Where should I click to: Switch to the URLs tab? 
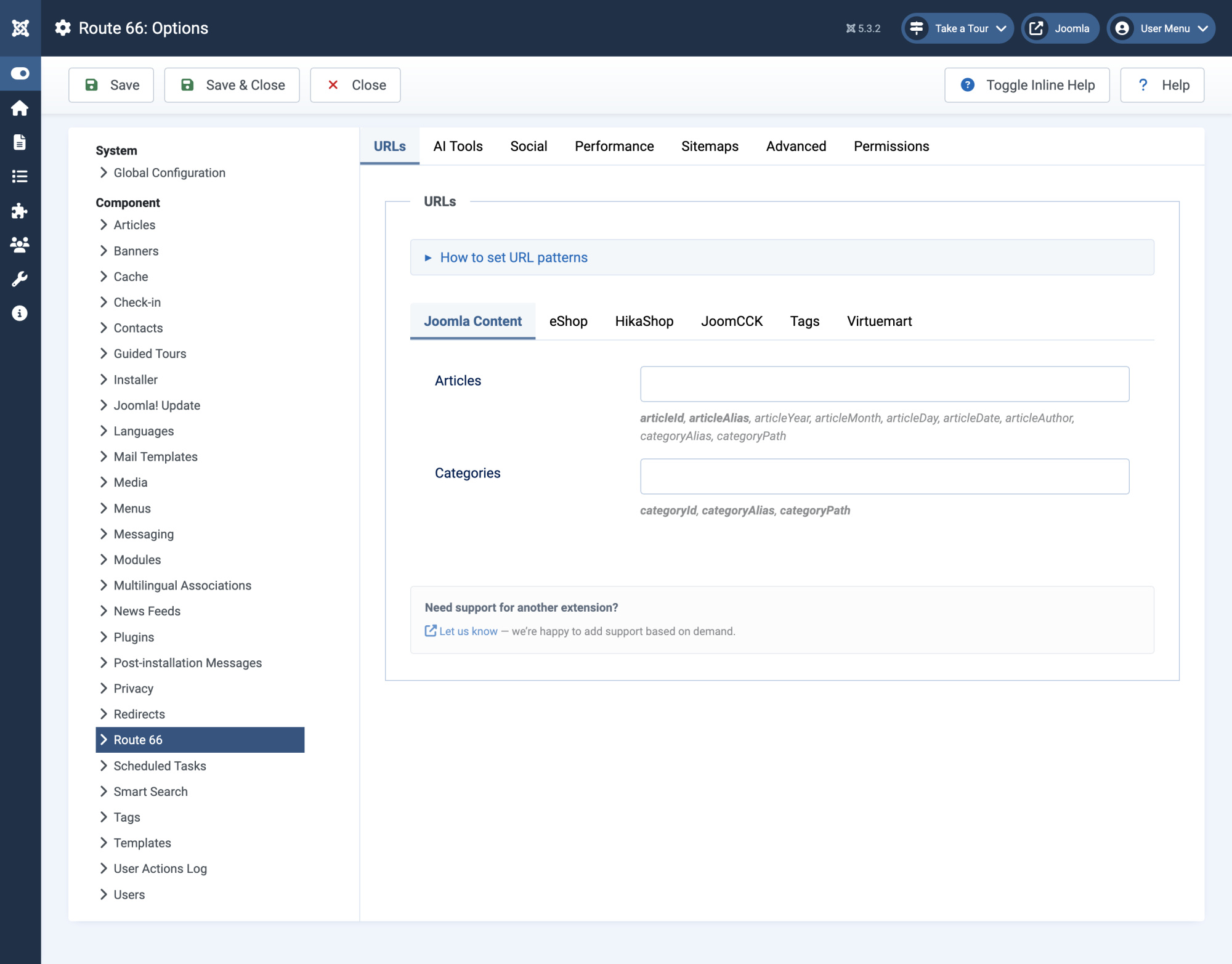[389, 146]
